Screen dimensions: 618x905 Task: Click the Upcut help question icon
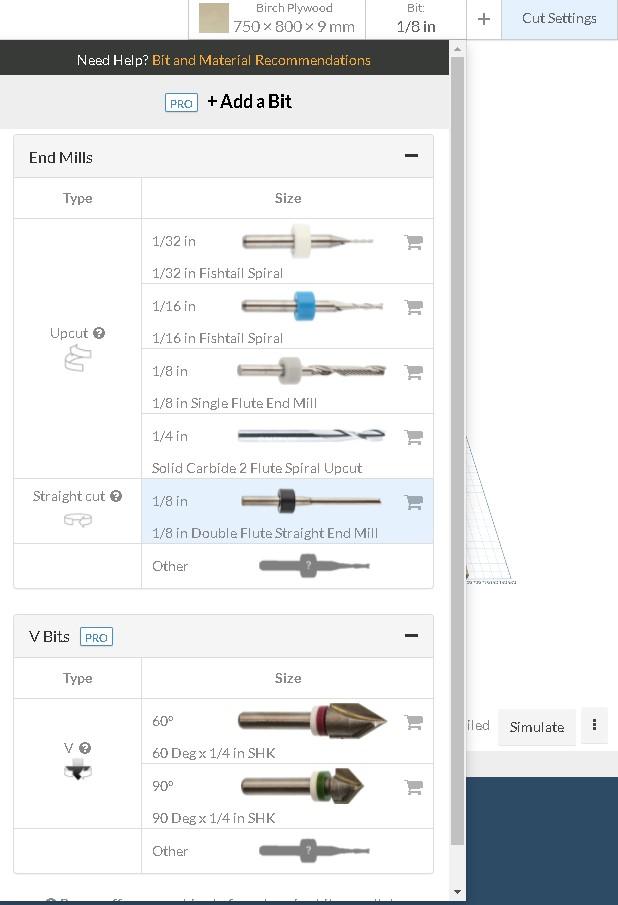99,333
